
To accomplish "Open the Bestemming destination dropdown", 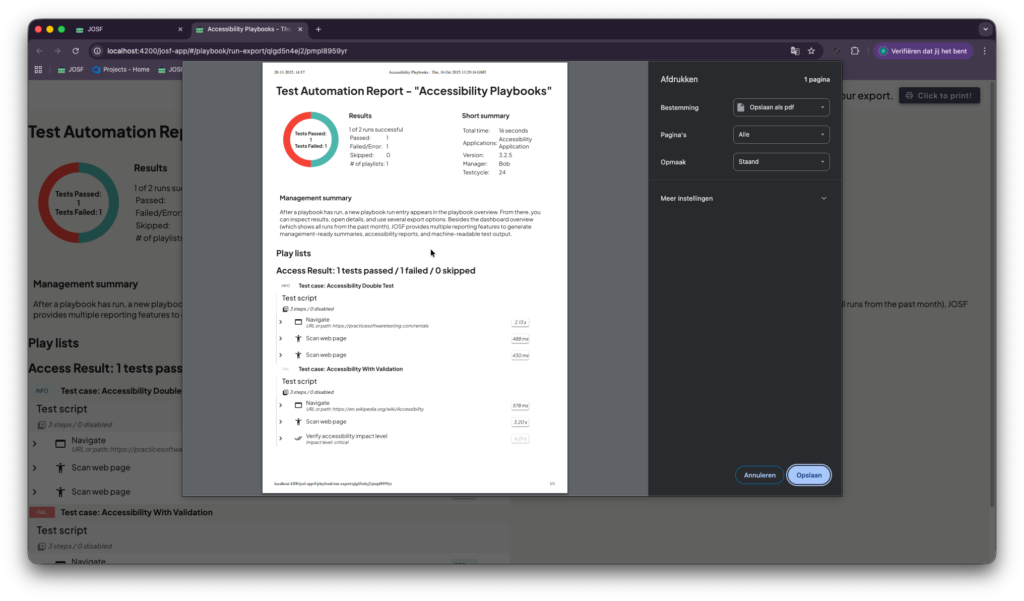I will point(781,107).
